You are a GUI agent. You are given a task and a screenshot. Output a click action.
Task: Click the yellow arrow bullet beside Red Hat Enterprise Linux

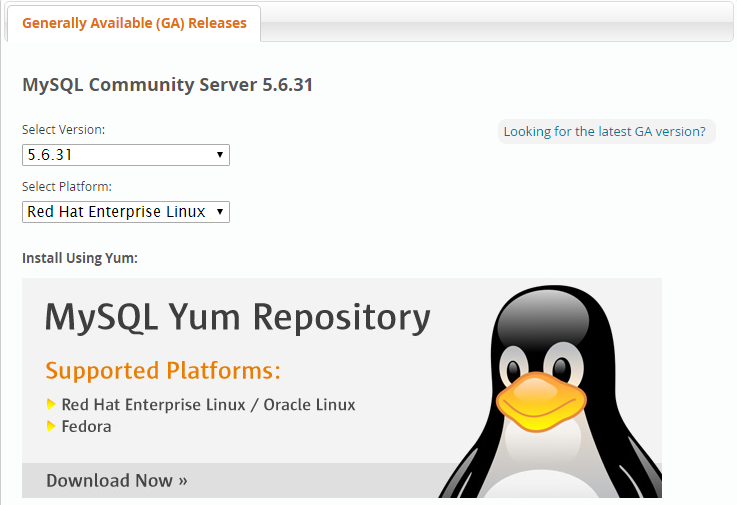[x=51, y=404]
